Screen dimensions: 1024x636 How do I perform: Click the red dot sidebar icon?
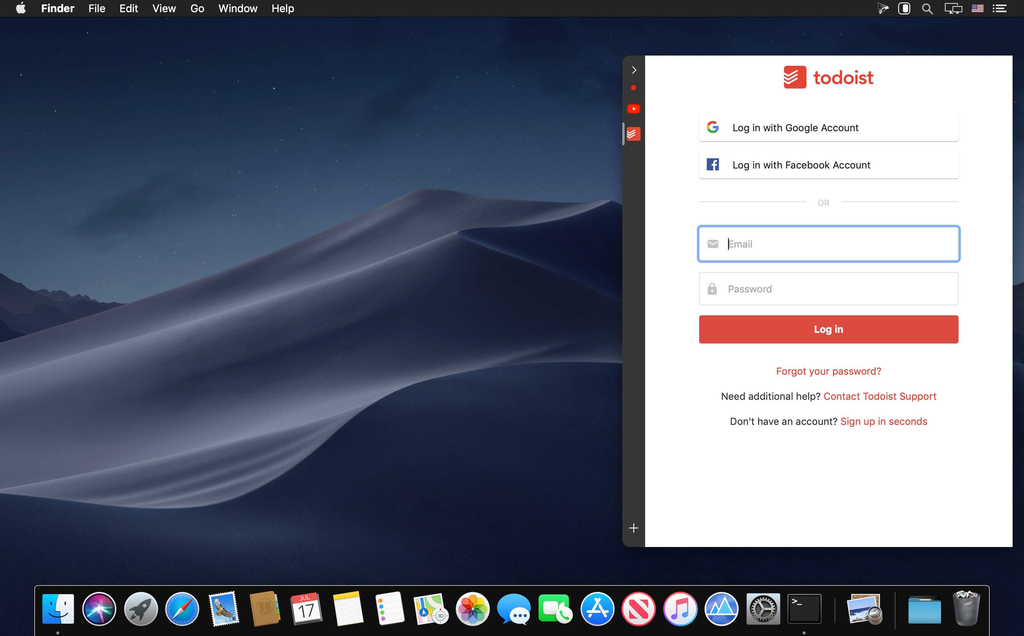pyautogui.click(x=633, y=88)
